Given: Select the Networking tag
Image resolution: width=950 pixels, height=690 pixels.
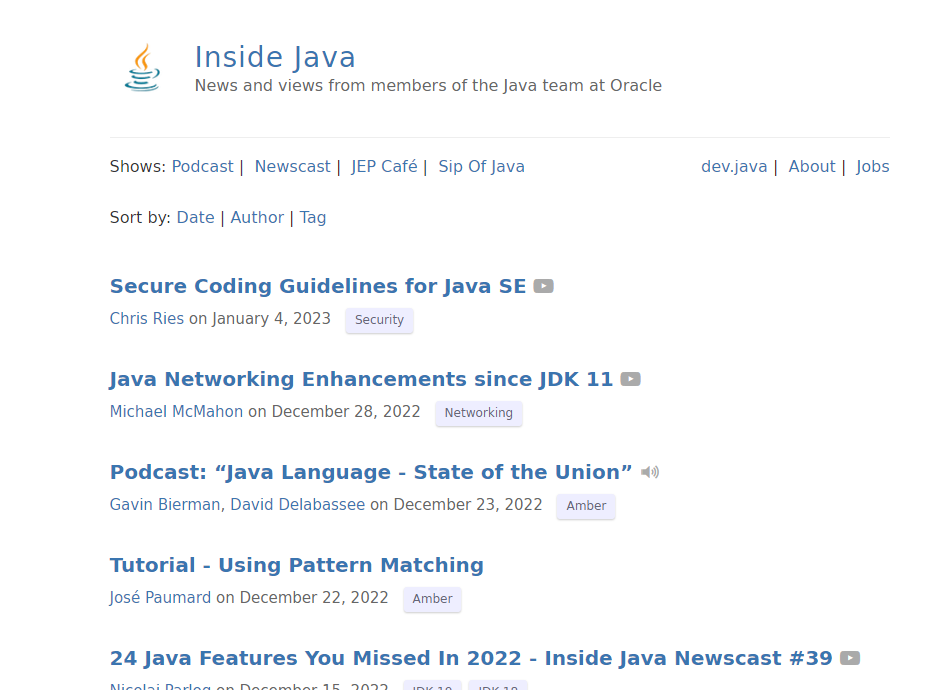Looking at the screenshot, I should [x=479, y=413].
